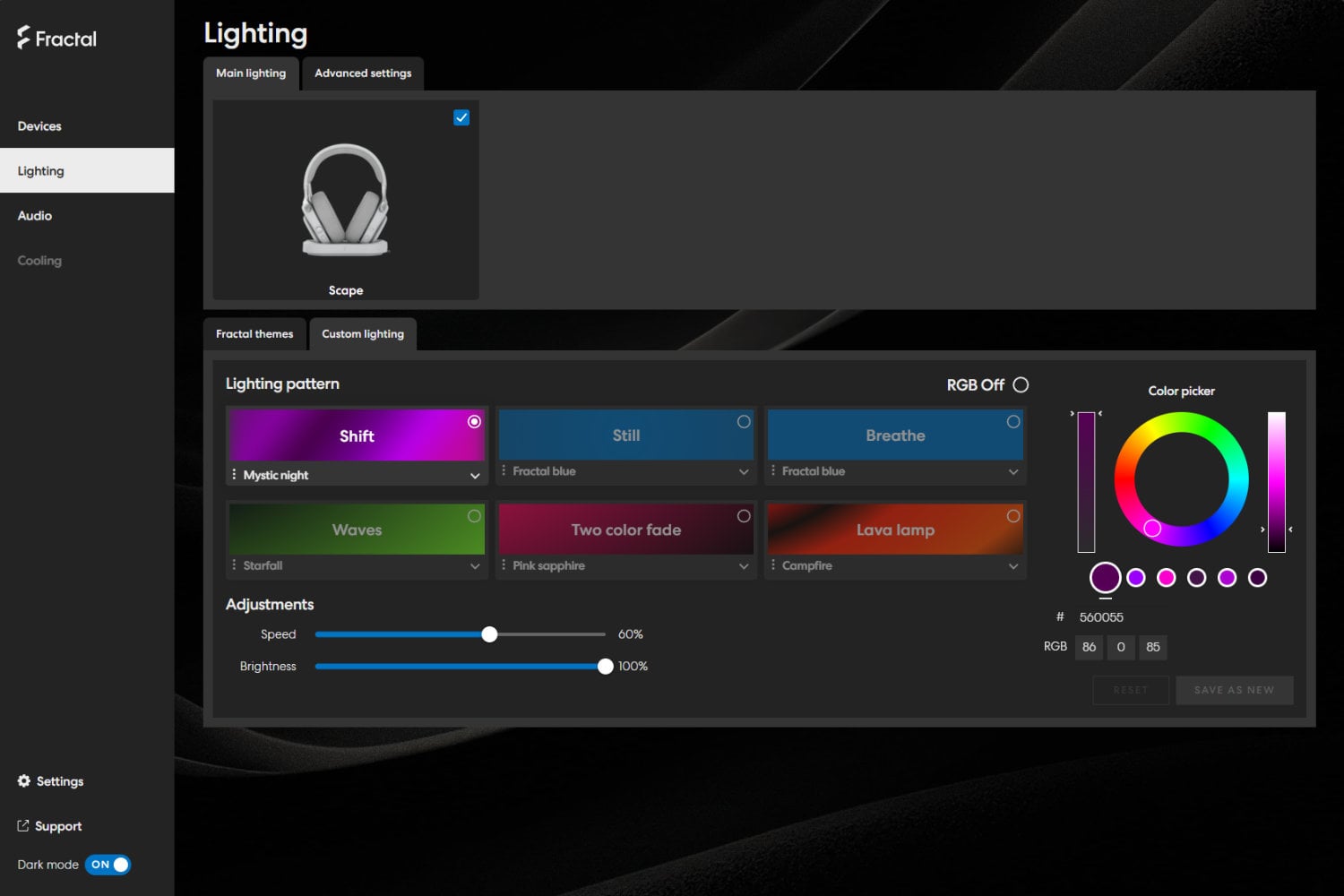Open Settings using the gear icon
The width and height of the screenshot is (1344, 896).
click(24, 780)
